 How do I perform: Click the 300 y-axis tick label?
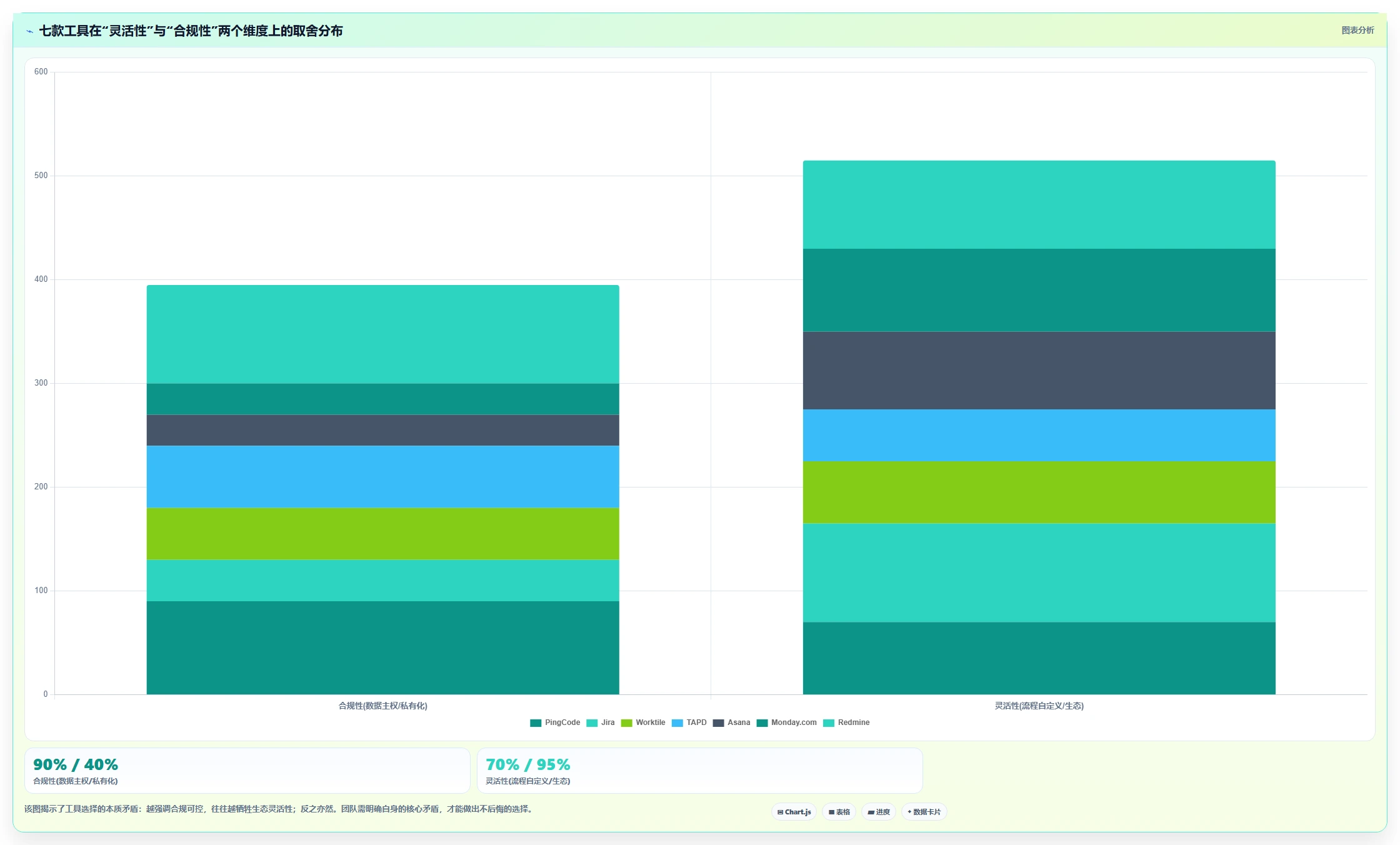tap(41, 383)
